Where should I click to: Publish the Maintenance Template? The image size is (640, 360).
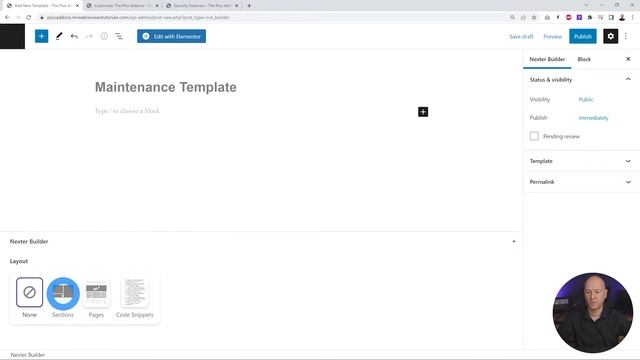(583, 36)
